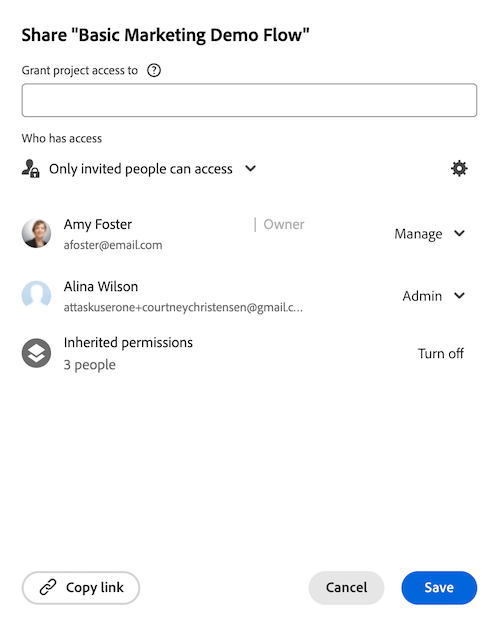Click the '3 people' inherited permissions text
The width and height of the screenshot is (500, 627).
[90, 365]
